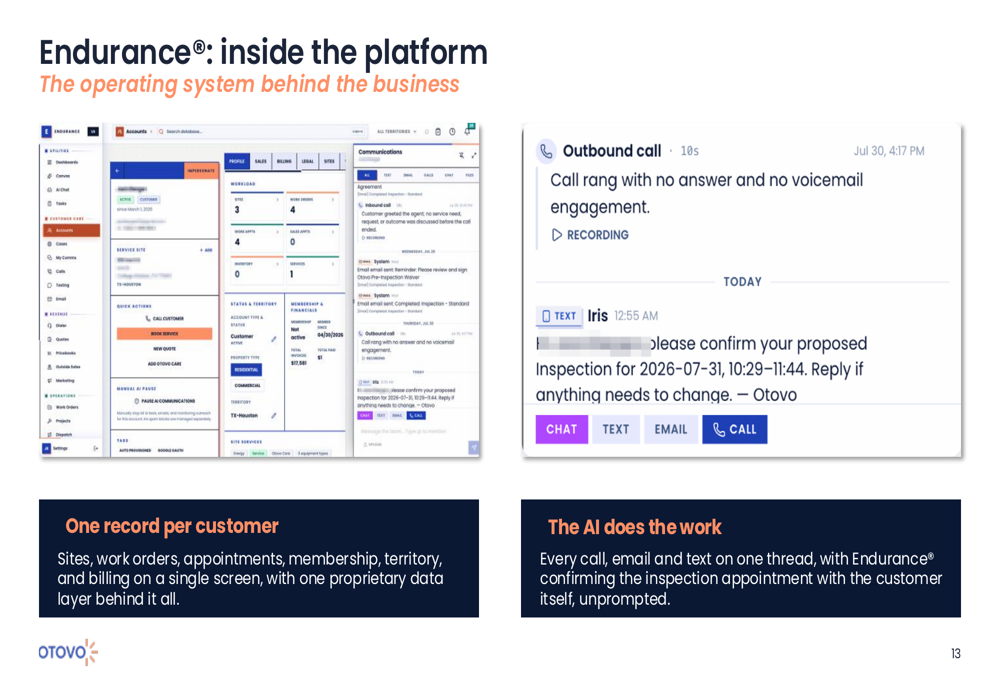Select Accounts in the Customer Care sidebar

71,230
